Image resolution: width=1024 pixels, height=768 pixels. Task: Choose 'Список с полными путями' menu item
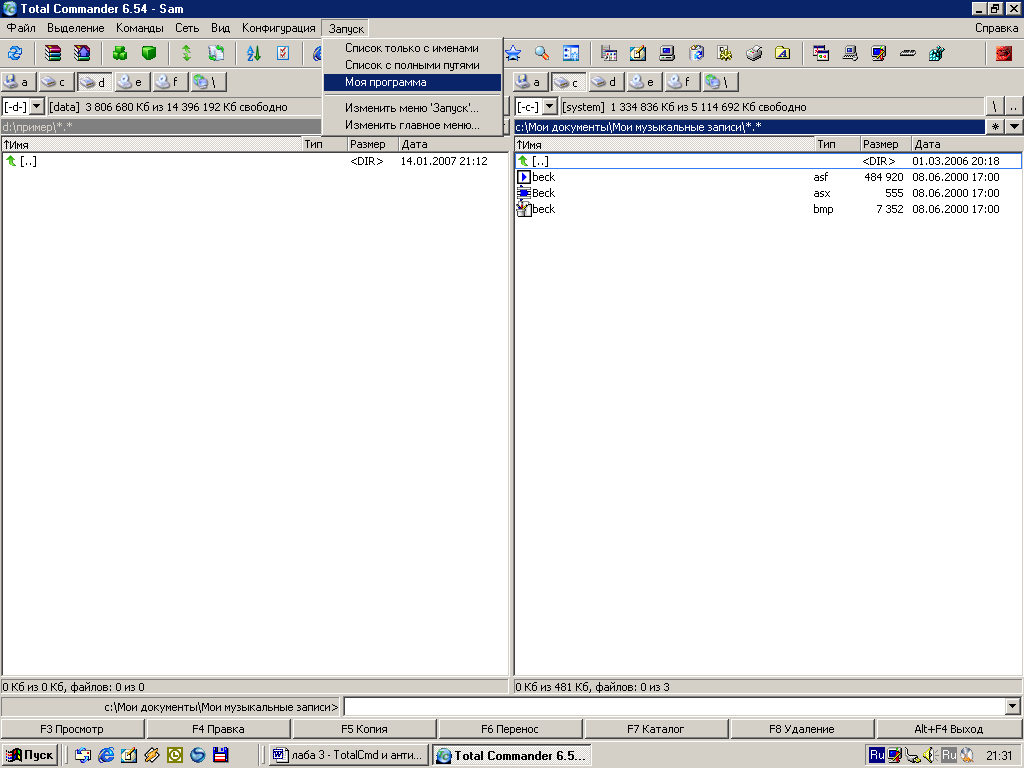pyautogui.click(x=412, y=65)
